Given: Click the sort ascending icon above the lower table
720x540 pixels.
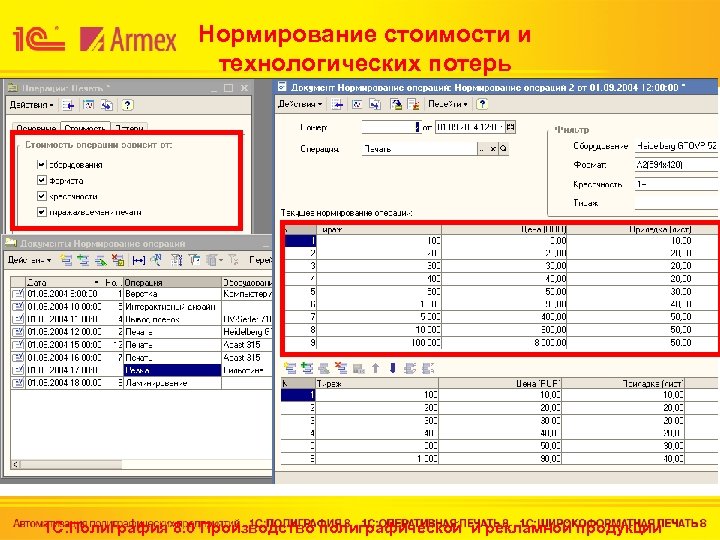Looking at the screenshot, I should click(x=410, y=368).
